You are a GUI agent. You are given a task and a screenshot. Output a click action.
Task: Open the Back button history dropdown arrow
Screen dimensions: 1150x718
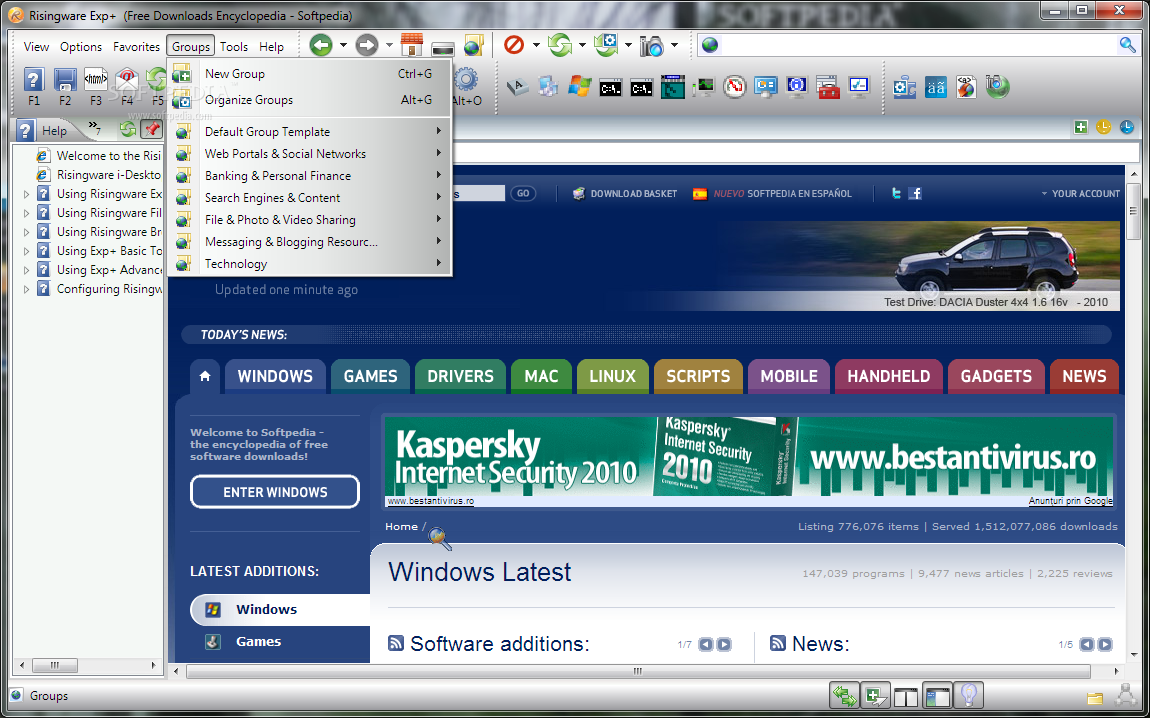(x=343, y=45)
